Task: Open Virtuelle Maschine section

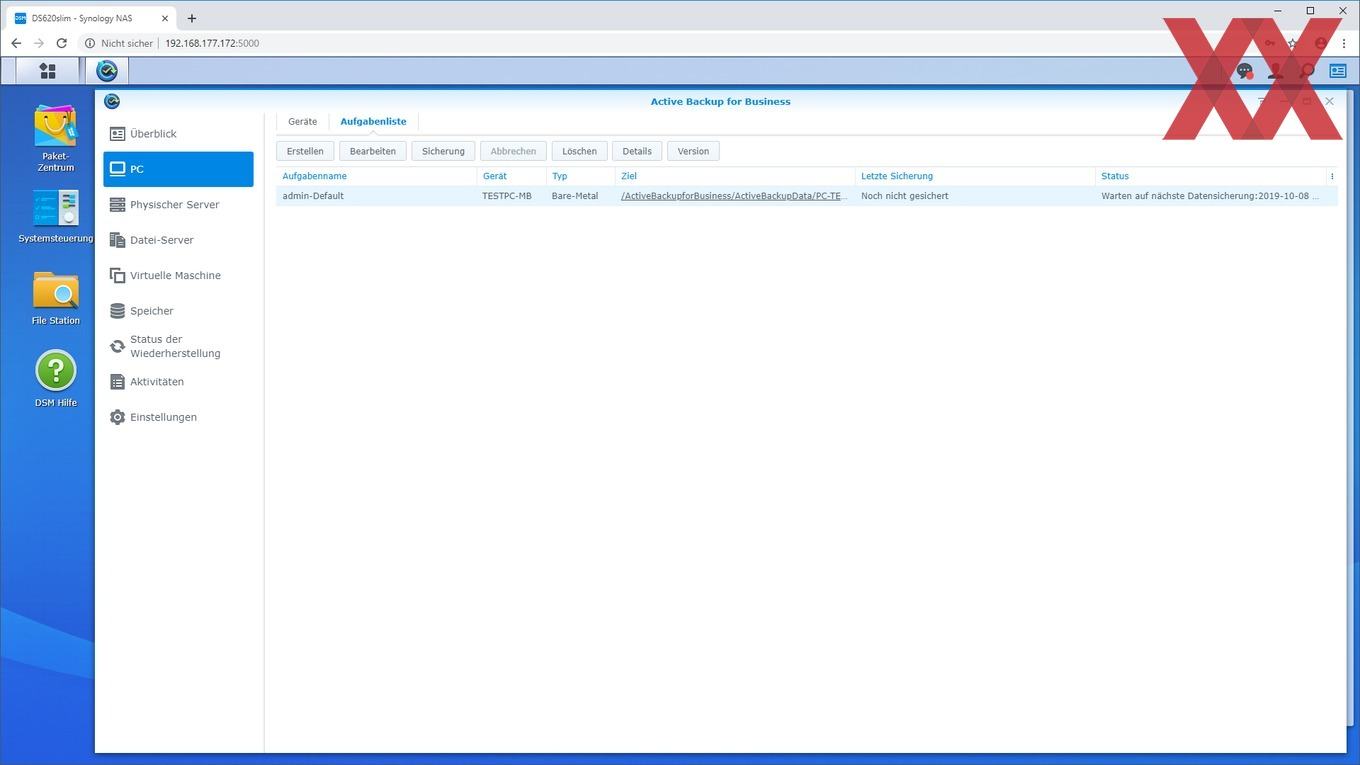Action: click(178, 276)
